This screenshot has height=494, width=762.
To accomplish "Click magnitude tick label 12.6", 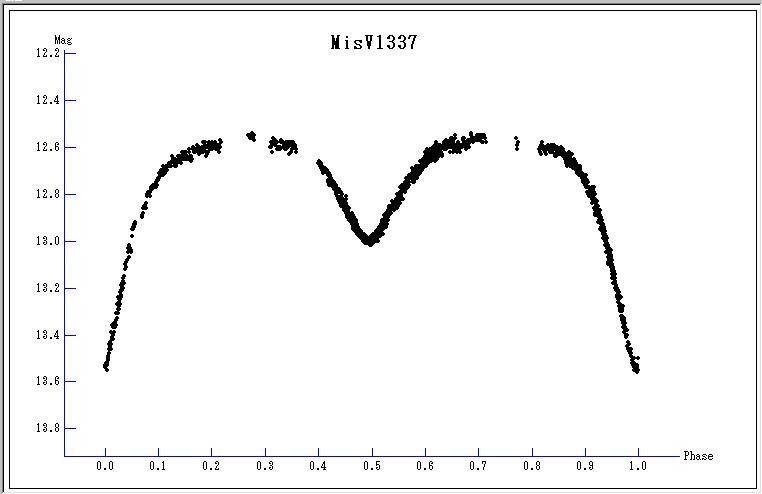I will (x=48, y=147).
